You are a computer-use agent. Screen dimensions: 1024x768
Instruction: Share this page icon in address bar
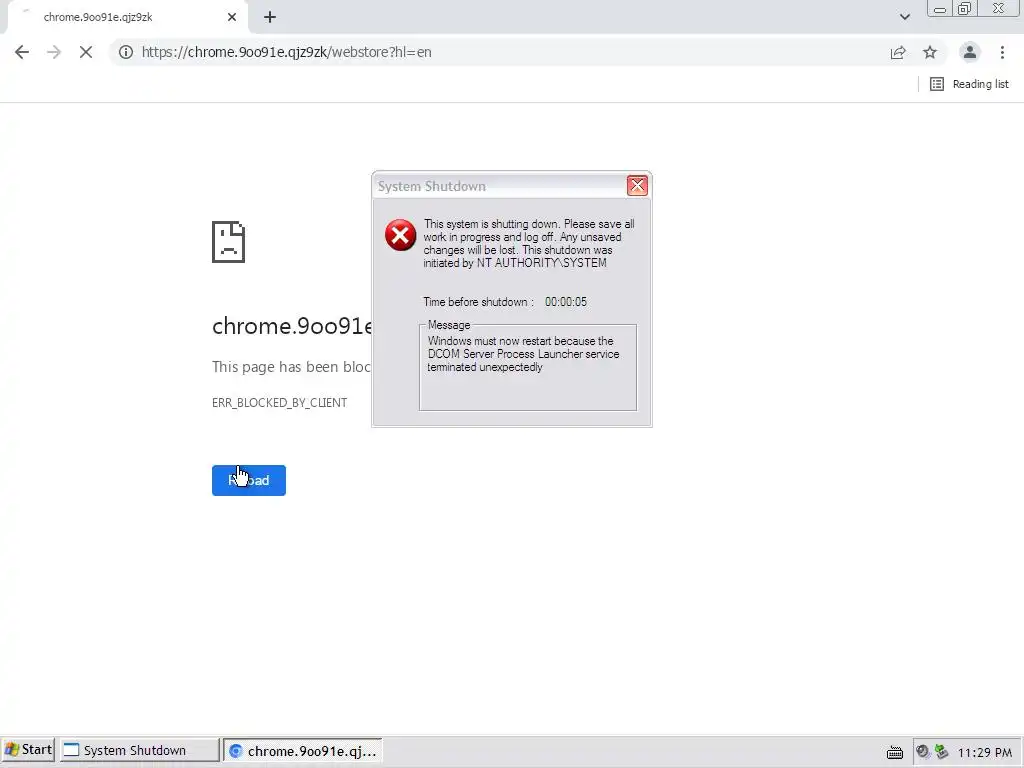[x=898, y=52]
